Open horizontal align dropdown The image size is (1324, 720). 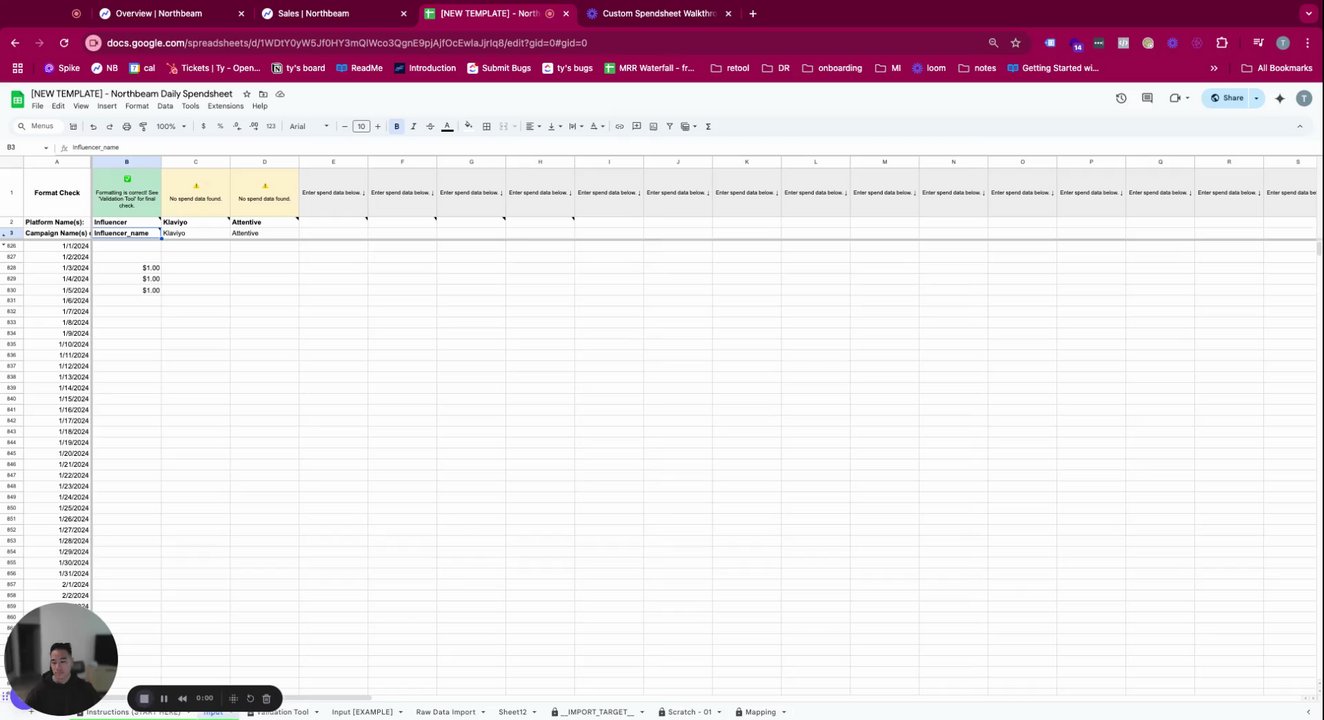point(532,127)
